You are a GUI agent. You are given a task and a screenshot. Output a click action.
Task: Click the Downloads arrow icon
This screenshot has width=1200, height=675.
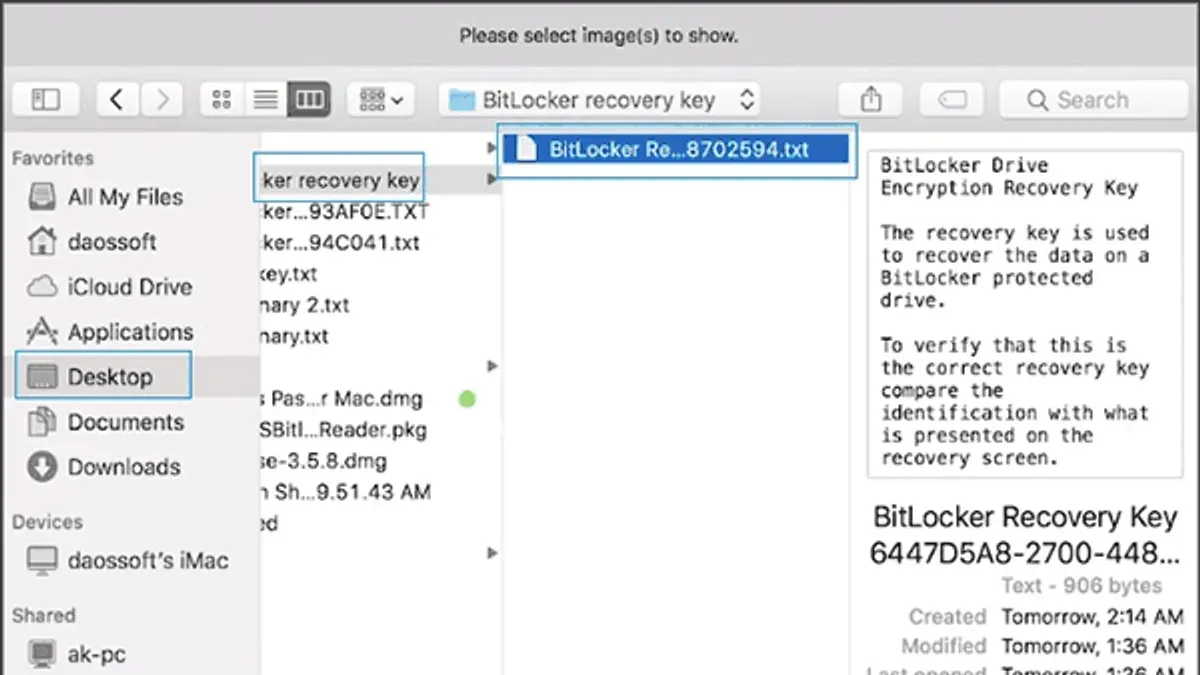[x=42, y=467]
